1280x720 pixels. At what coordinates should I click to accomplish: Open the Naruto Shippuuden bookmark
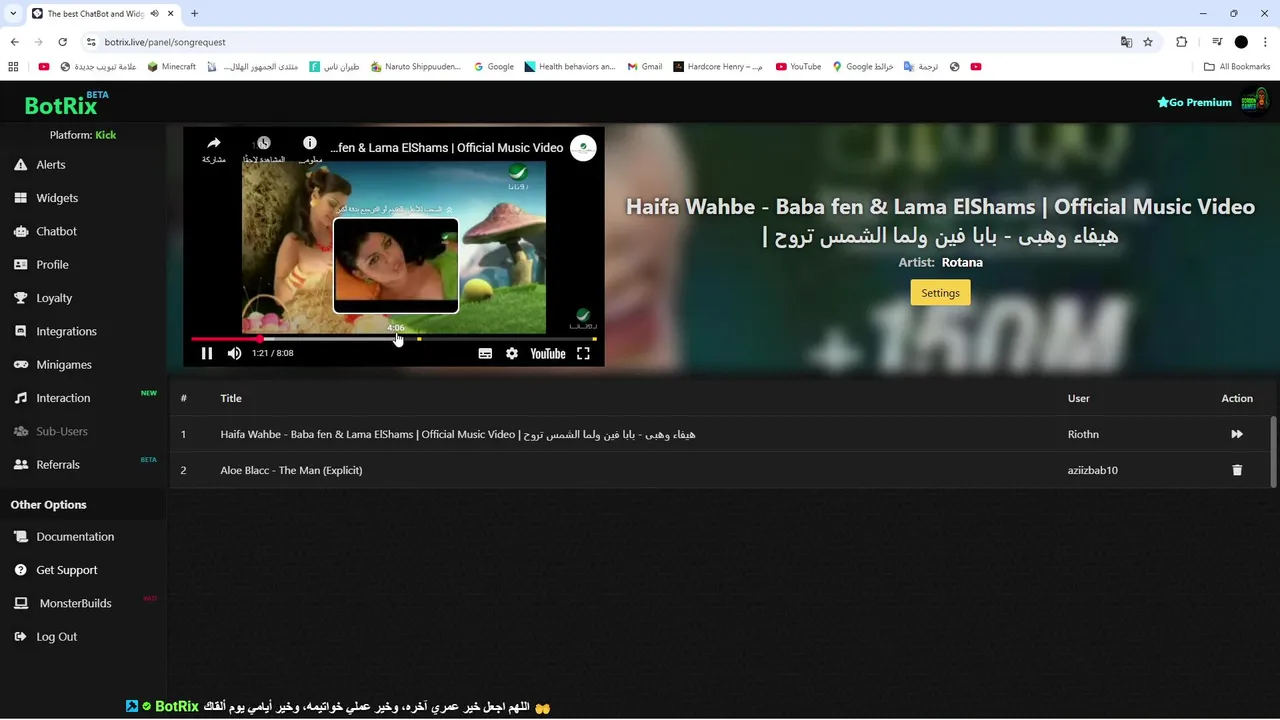[415, 67]
